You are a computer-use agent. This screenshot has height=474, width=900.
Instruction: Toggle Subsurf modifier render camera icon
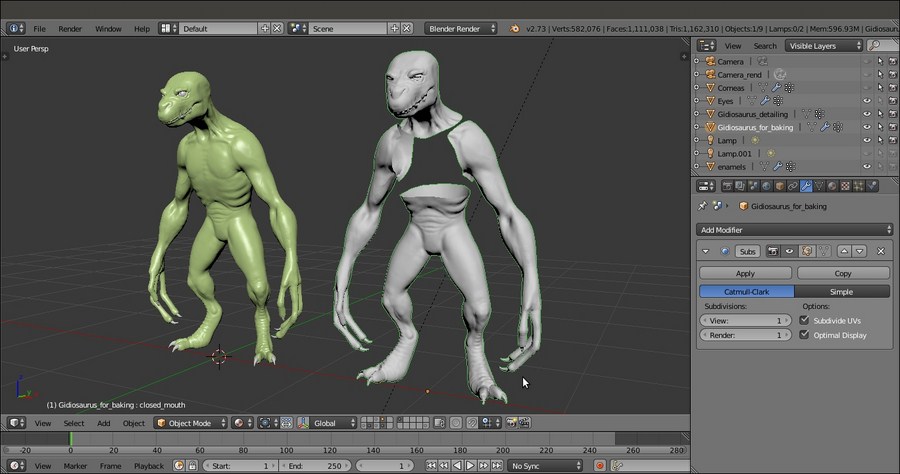(x=773, y=251)
